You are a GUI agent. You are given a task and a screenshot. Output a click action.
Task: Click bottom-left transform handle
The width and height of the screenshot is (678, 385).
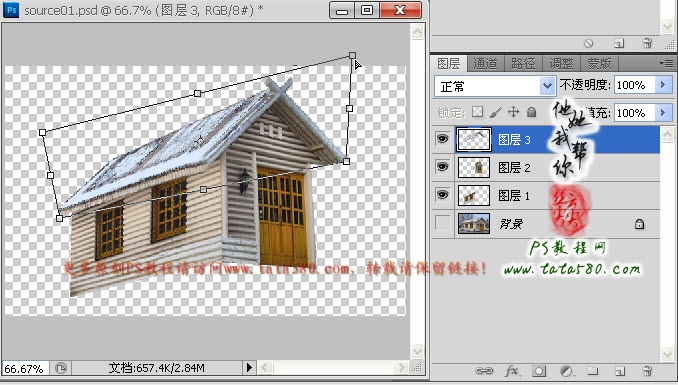60,218
